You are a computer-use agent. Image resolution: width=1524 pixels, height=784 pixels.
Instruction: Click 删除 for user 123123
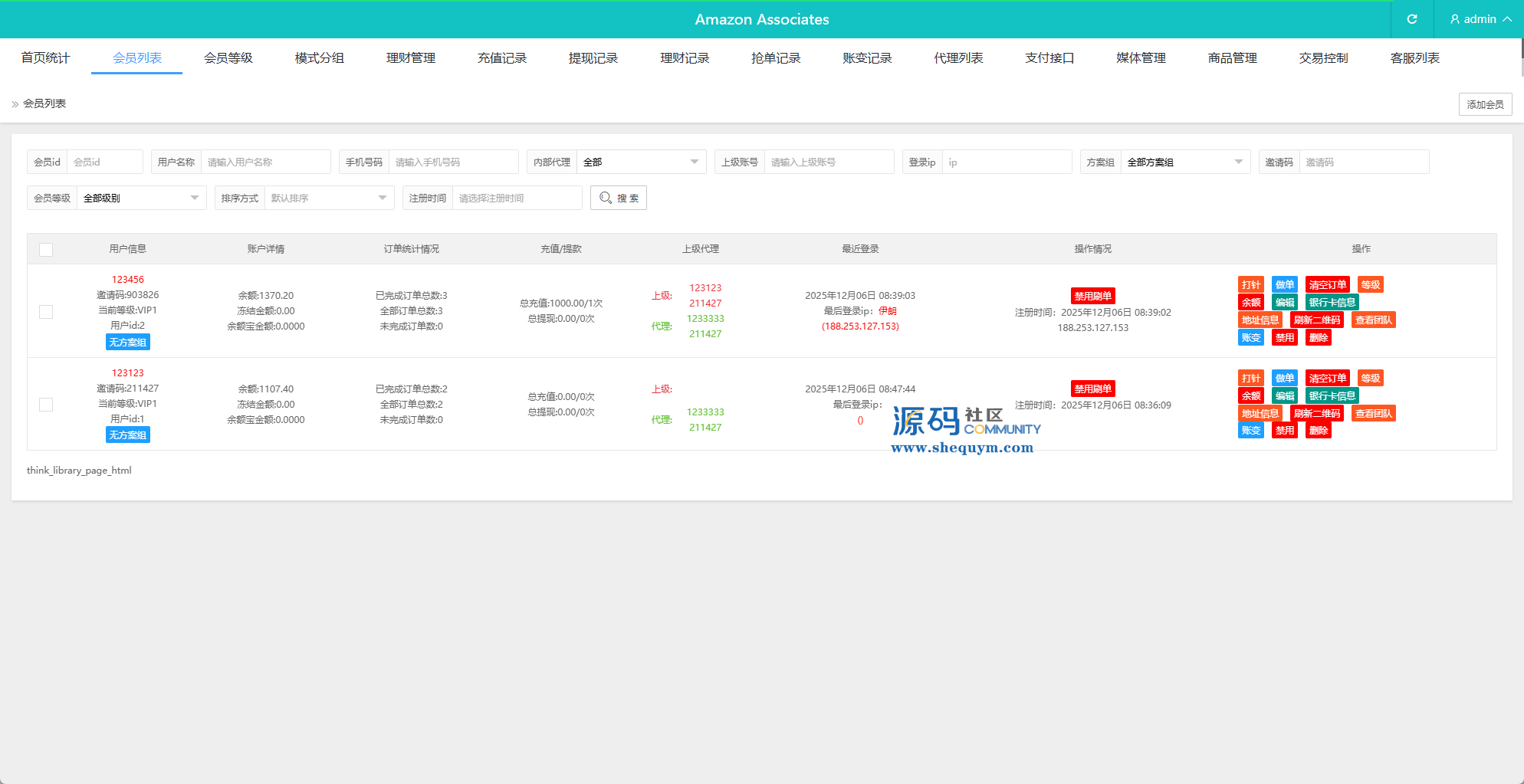(x=1318, y=431)
